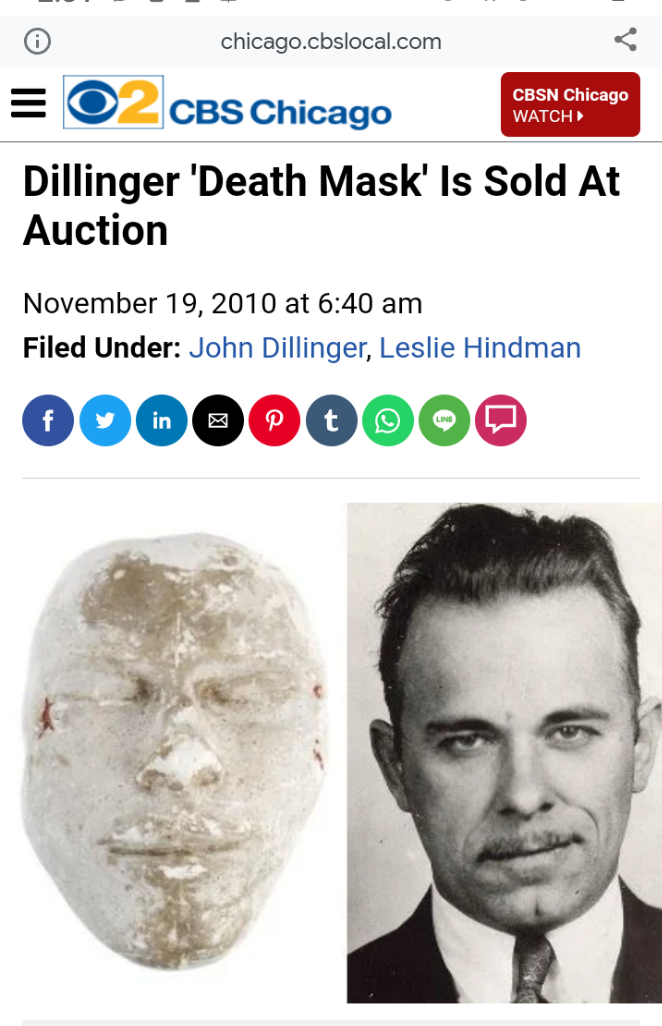Tap the browser share icon
Viewport: 662px width, 1026px height.
625,40
